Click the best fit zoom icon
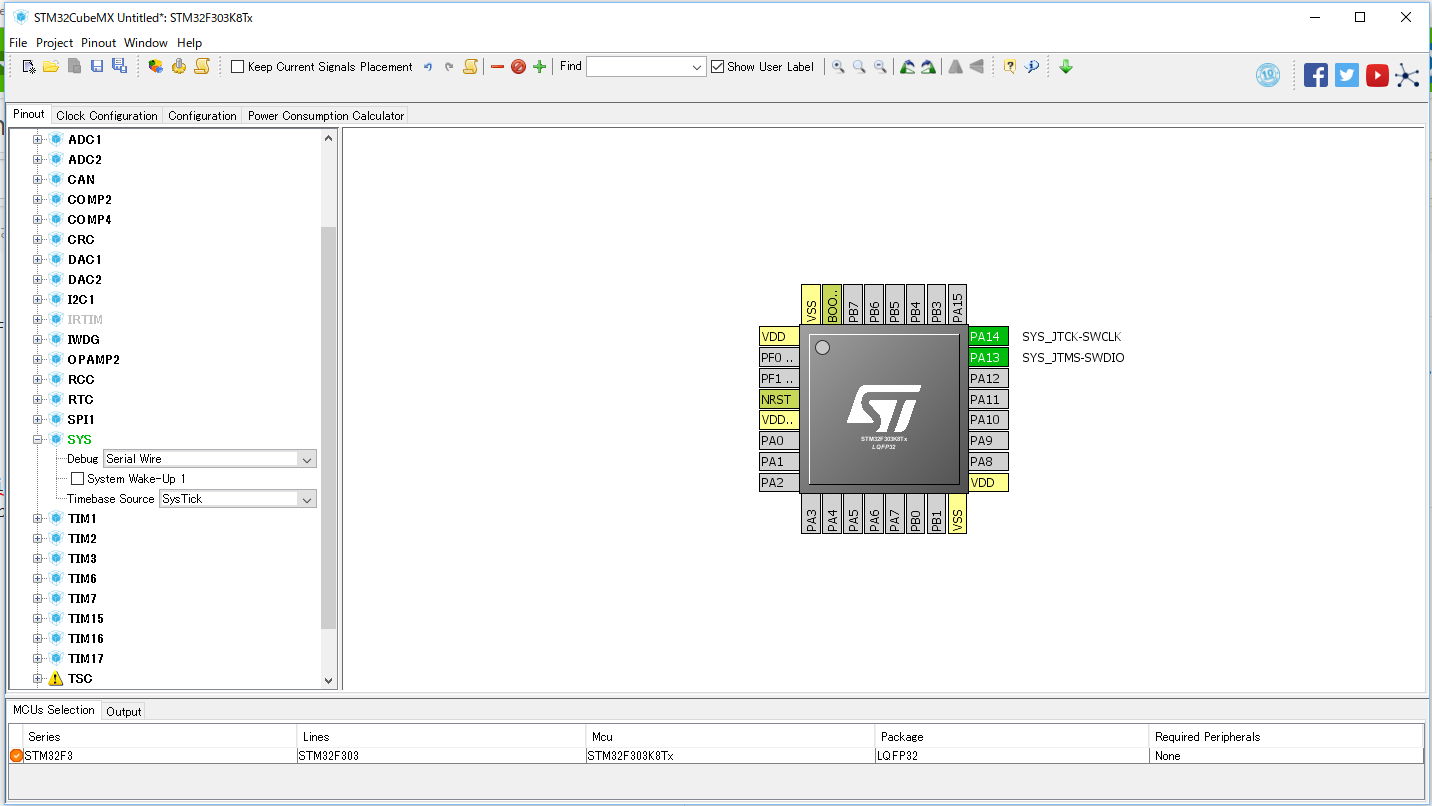 (858, 66)
